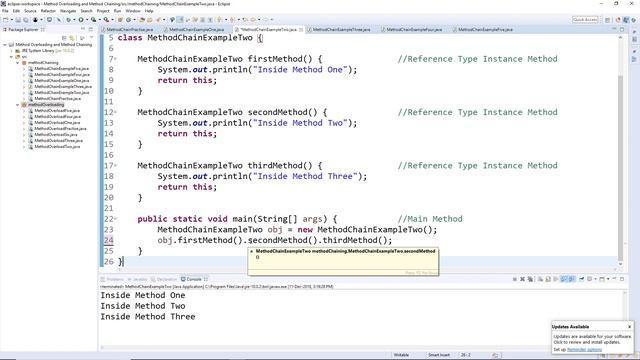
Task: Dismiss the Updates Available popup
Action: click(x=629, y=327)
